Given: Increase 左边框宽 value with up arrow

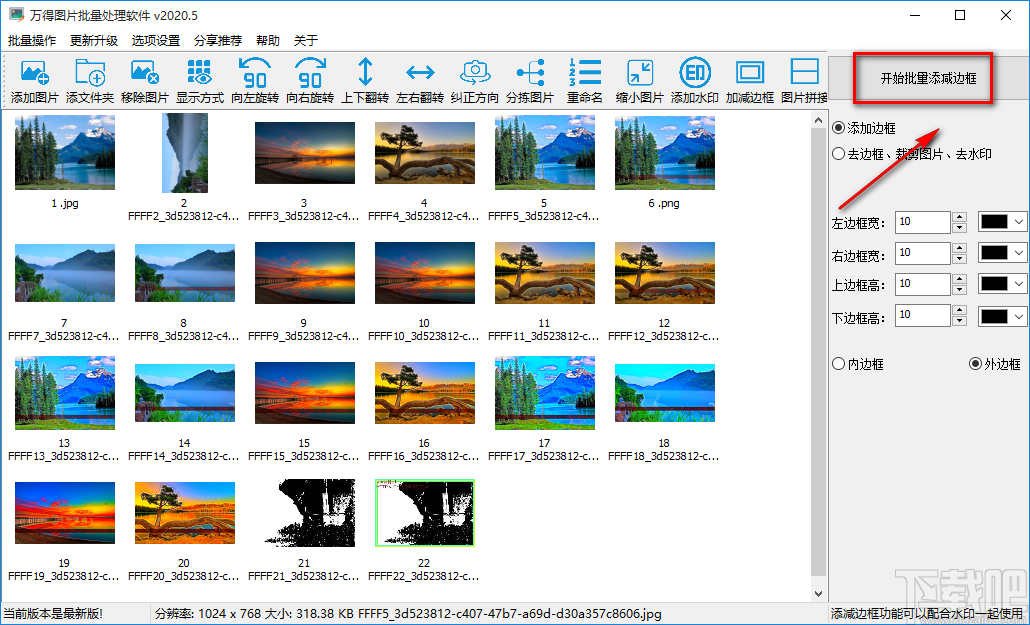Looking at the screenshot, I should (x=959, y=218).
